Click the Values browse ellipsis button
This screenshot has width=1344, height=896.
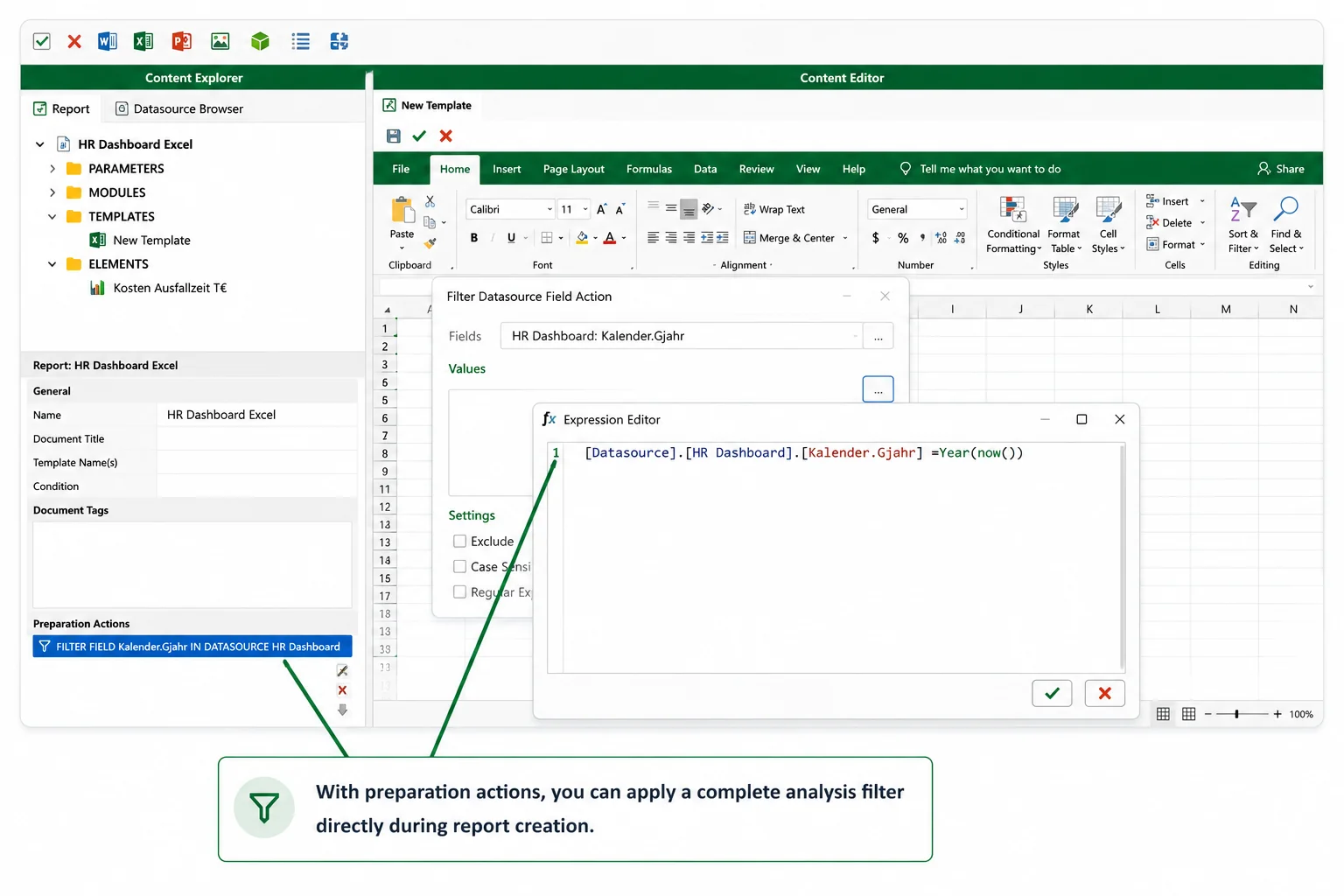pyautogui.click(x=878, y=389)
